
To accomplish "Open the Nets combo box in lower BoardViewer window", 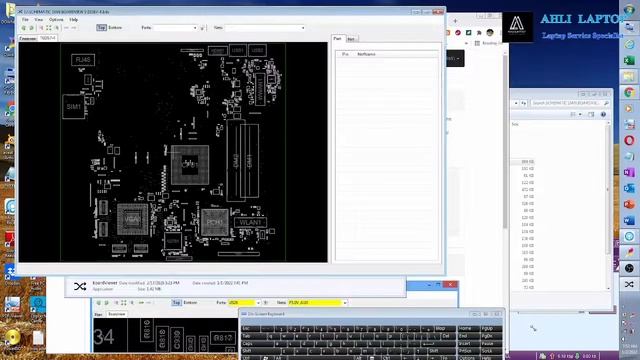I will tap(317, 302).
